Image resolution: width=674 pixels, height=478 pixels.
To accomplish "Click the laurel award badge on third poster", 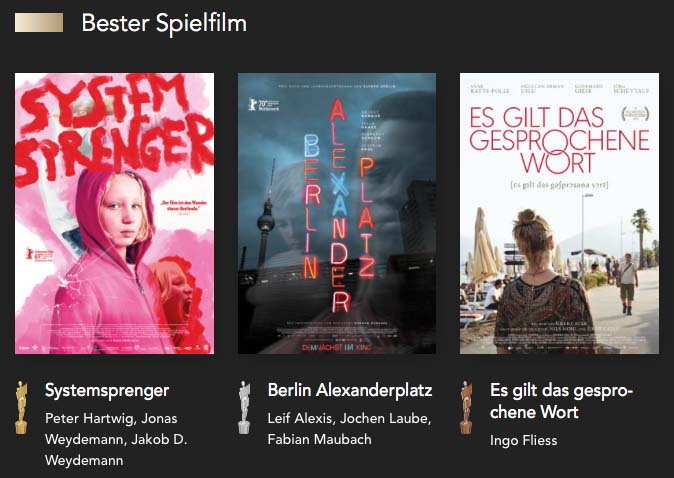I will click(x=635, y=114).
